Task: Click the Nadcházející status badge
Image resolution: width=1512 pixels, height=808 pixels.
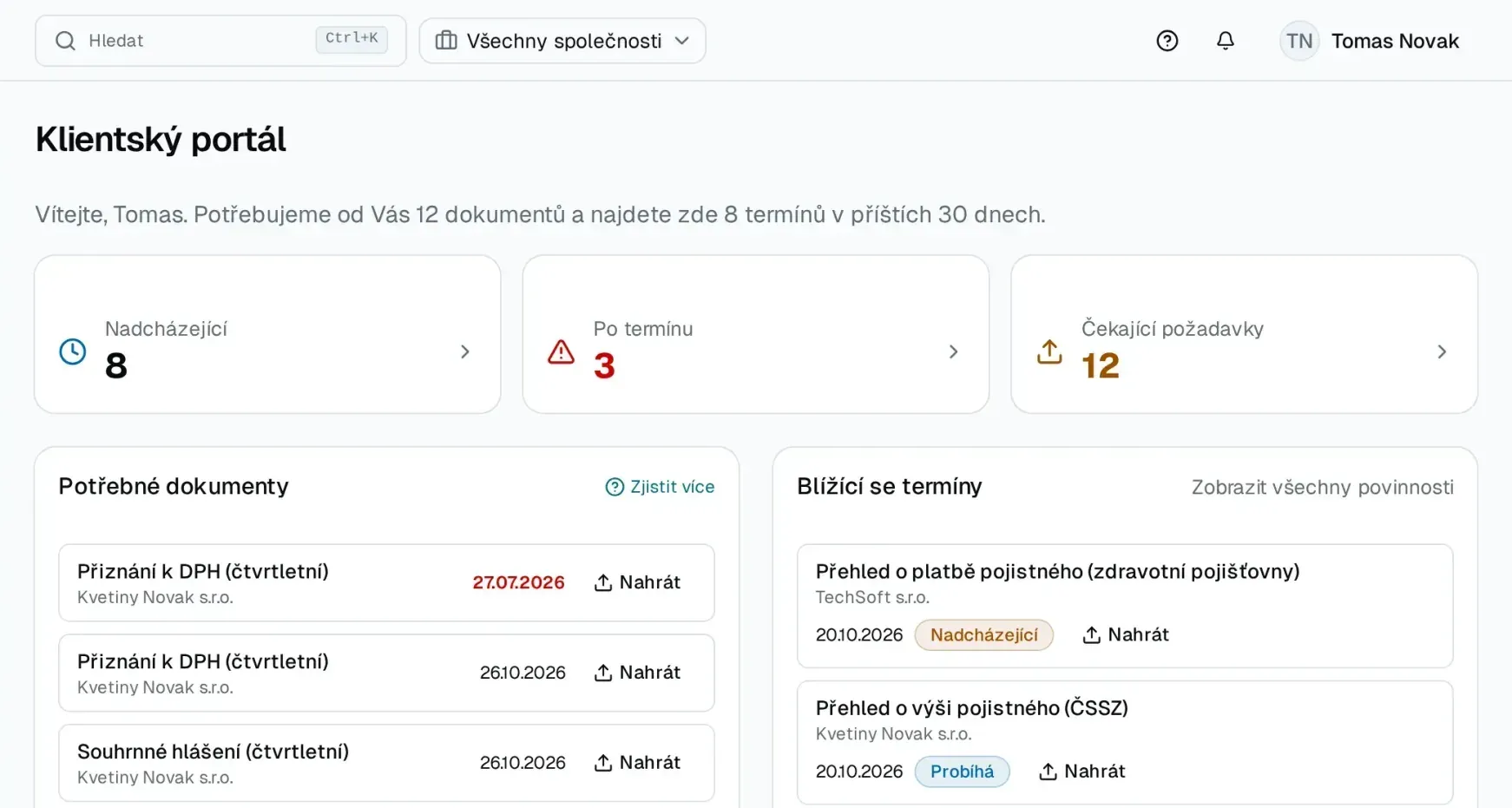Action: (984, 634)
